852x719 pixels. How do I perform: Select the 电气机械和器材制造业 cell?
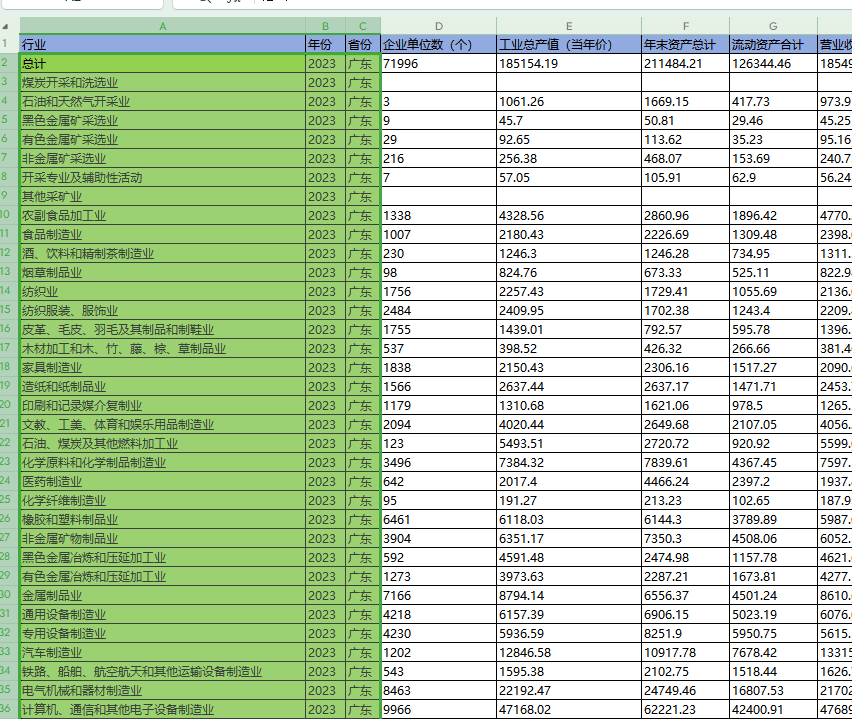162,691
